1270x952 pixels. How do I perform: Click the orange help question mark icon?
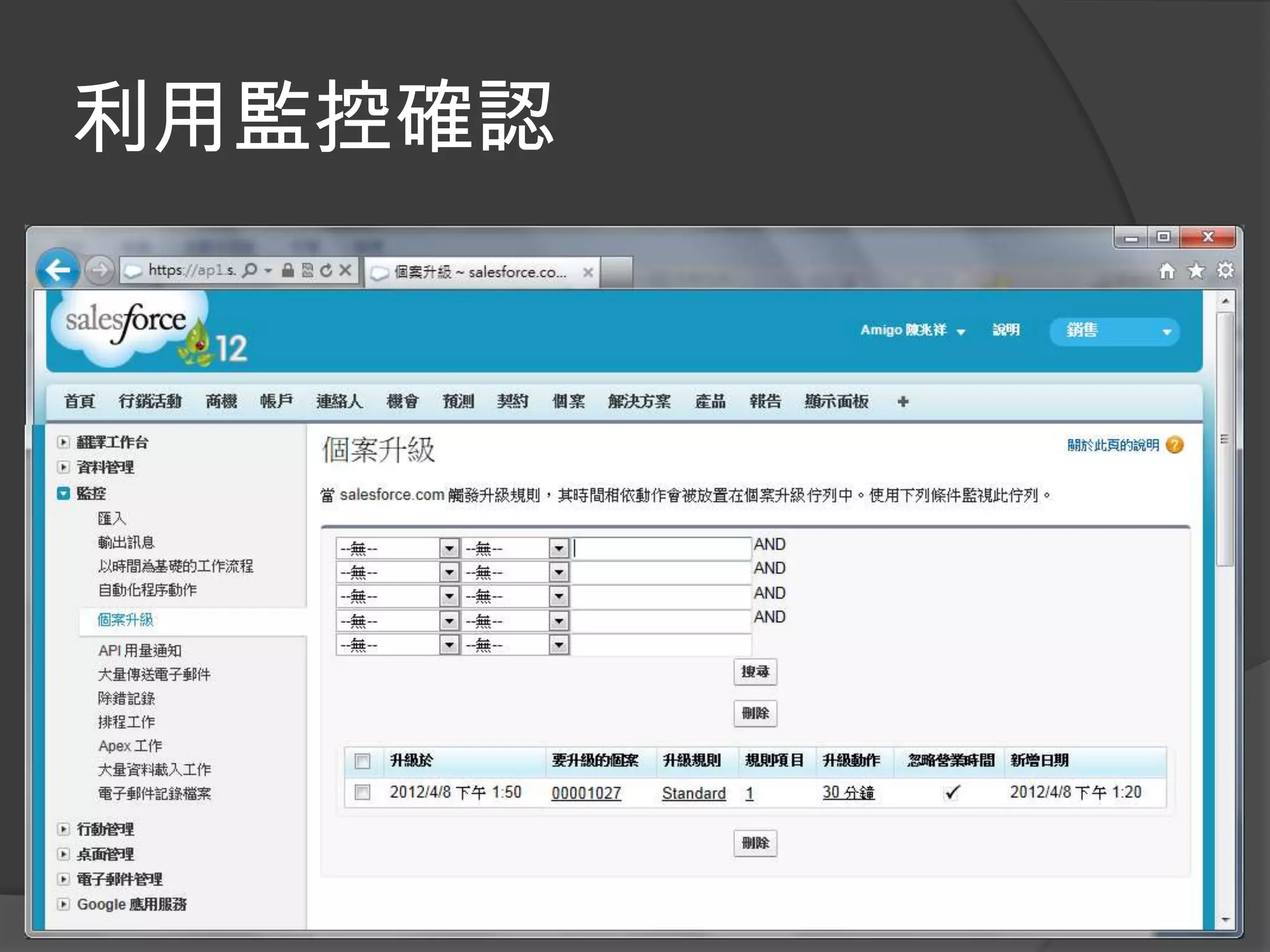[1175, 445]
